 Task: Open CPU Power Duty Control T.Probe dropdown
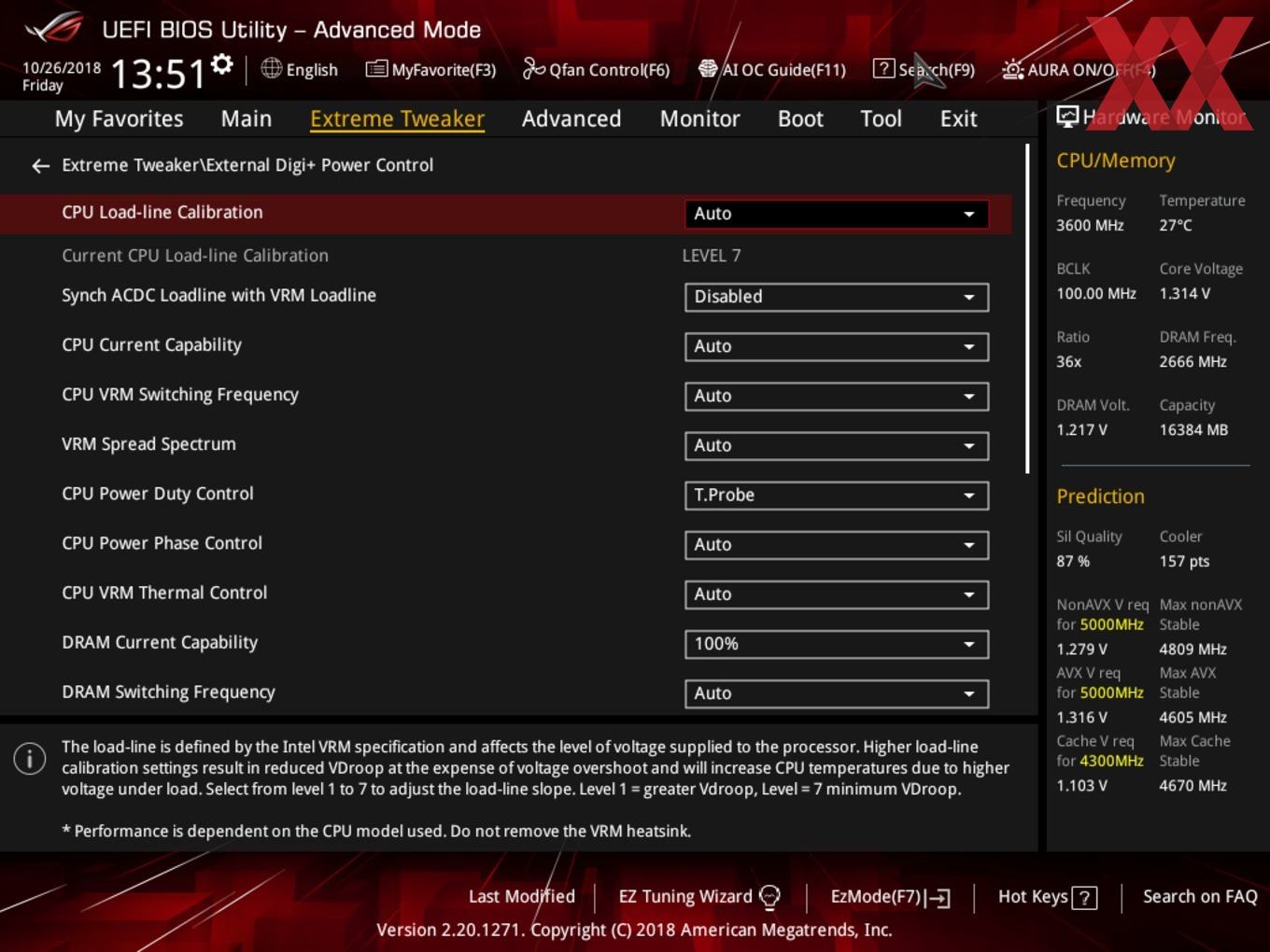coord(836,495)
